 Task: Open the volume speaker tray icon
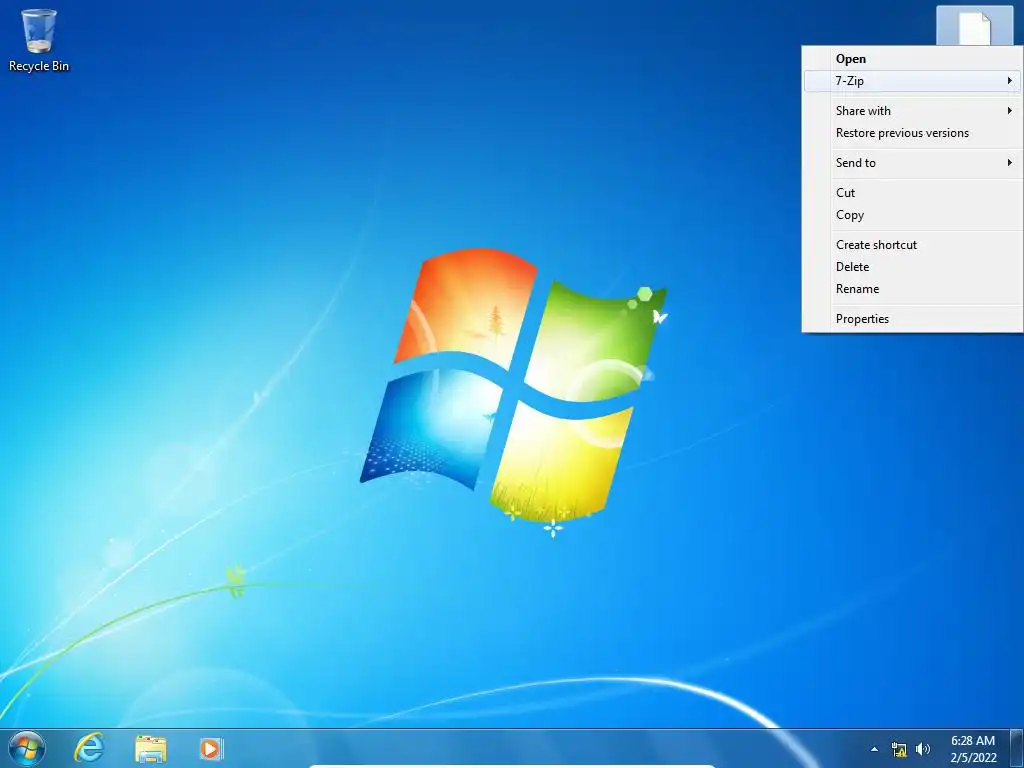pyautogui.click(x=923, y=749)
